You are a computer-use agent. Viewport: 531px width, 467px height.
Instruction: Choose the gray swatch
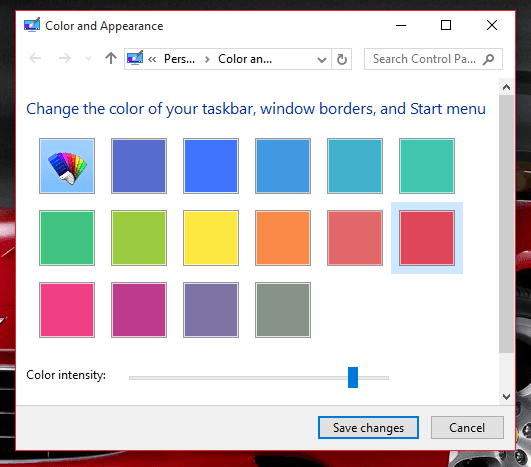(283, 310)
